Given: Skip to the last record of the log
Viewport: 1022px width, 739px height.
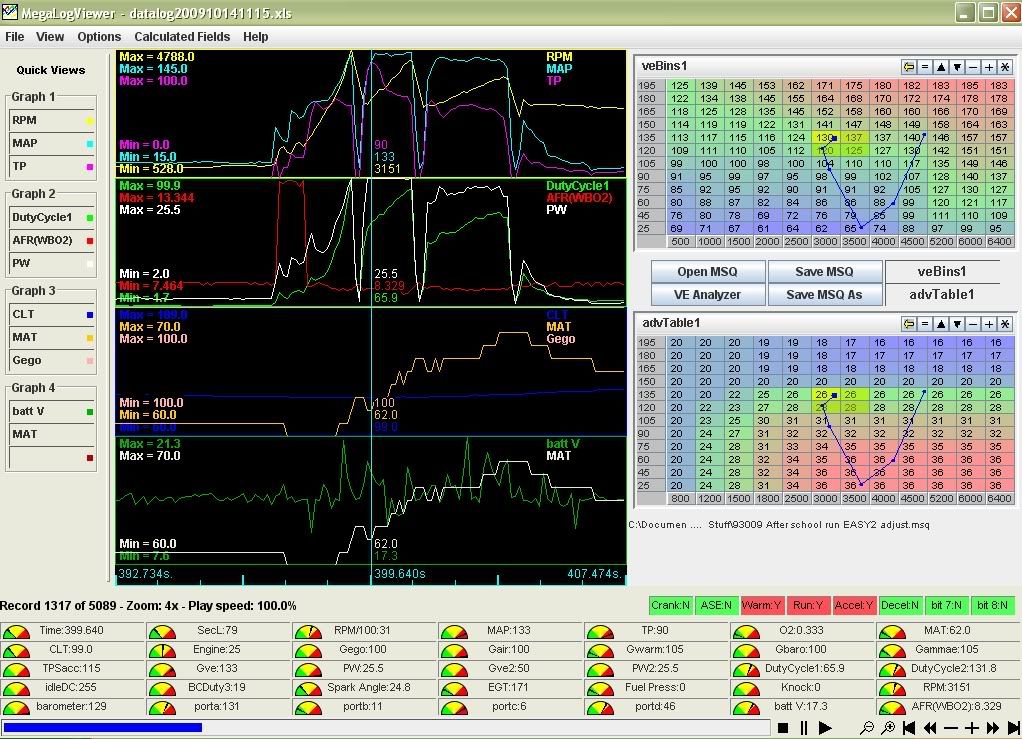Looking at the screenshot, I should 1012,728.
